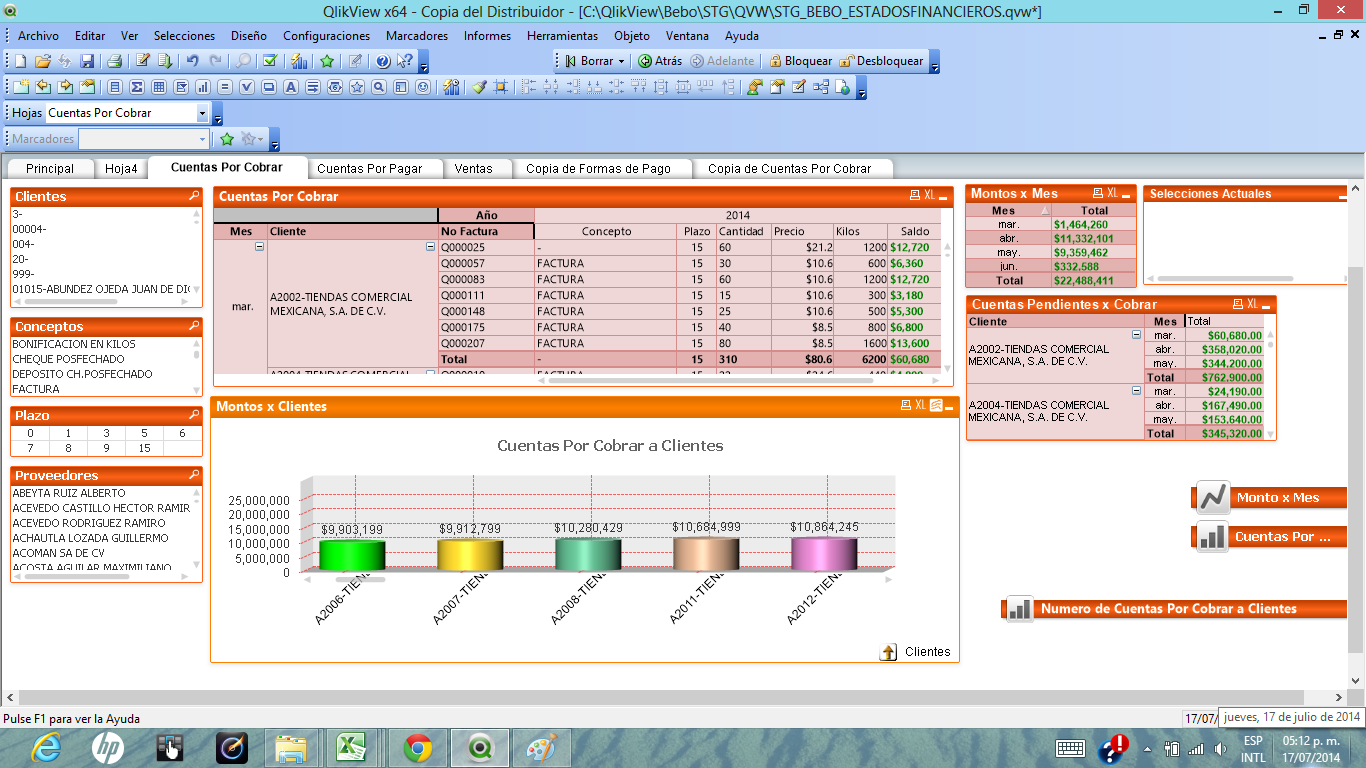Add a new sheet with the sheet-star icon
The height and width of the screenshot is (768, 1366).
(x=21, y=87)
